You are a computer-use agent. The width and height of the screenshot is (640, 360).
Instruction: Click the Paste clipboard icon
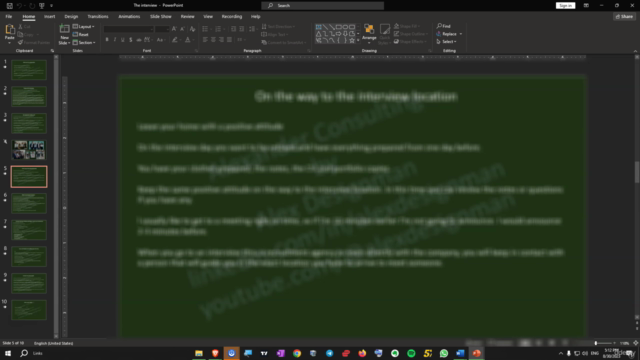click(10, 29)
